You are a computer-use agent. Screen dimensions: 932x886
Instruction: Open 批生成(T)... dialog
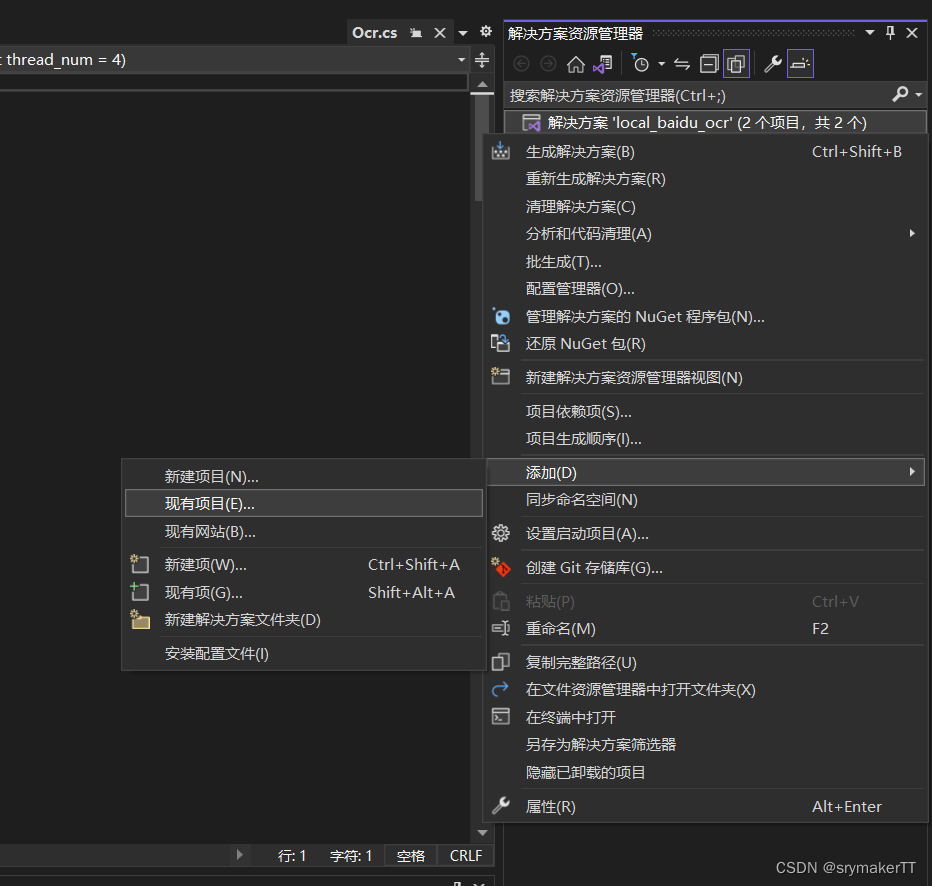coord(563,261)
